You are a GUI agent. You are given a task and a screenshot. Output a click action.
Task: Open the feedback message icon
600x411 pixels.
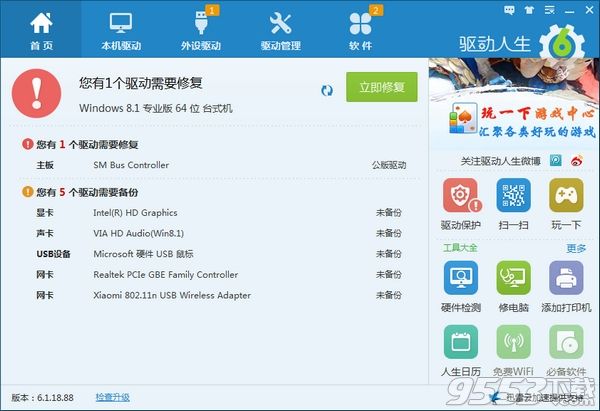point(509,10)
